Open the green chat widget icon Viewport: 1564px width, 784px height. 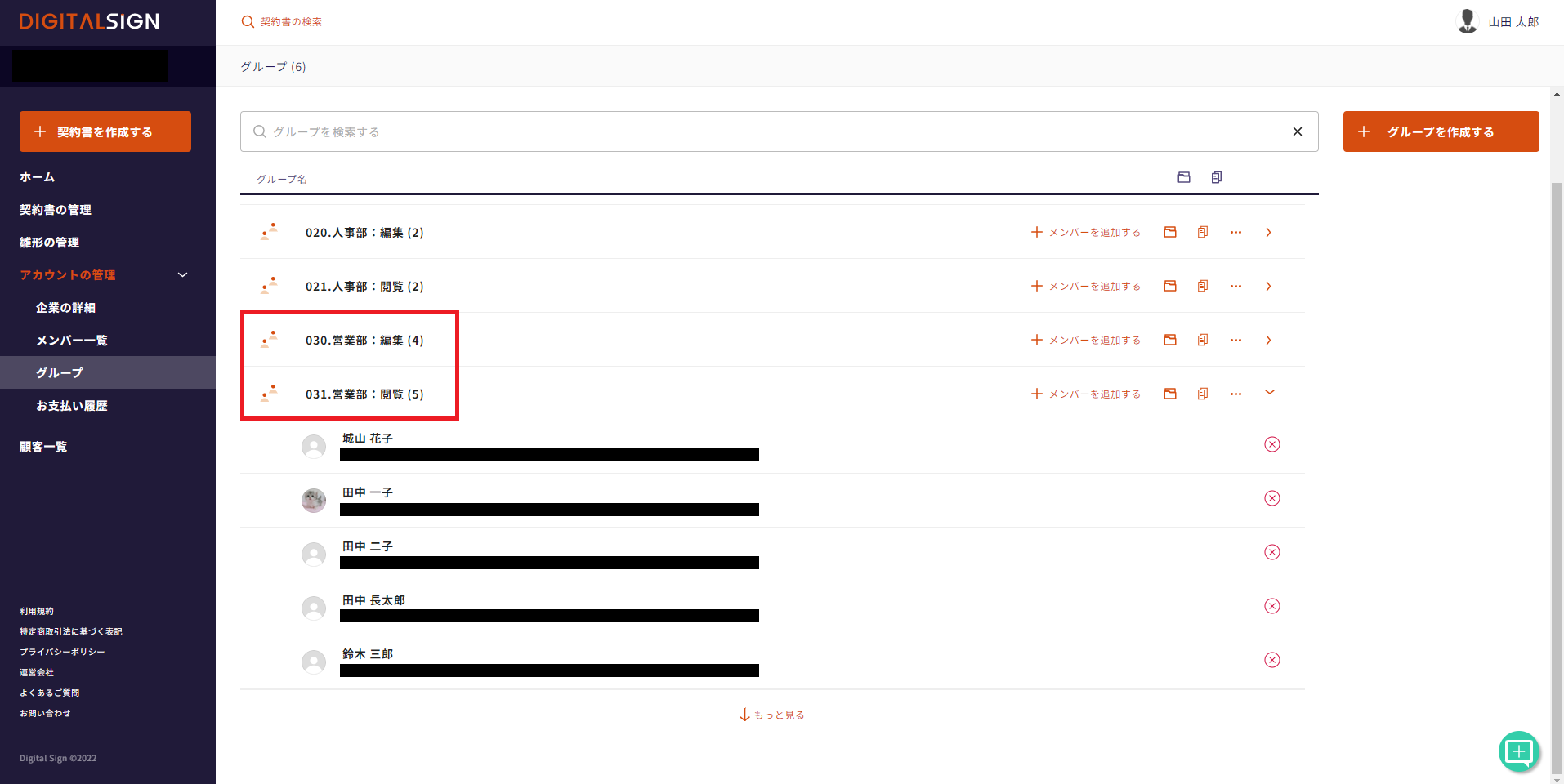click(1518, 751)
